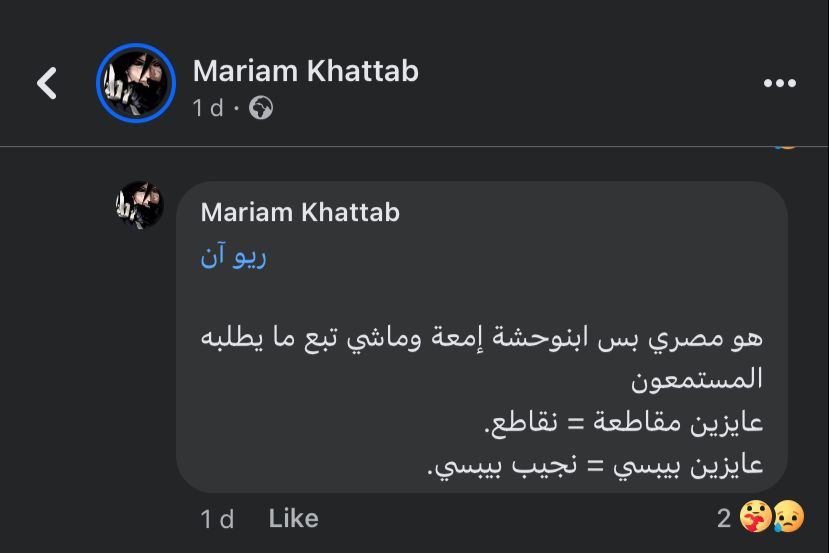The height and width of the screenshot is (553, 829).
Task: Click the globe public audience icon
Action: pyautogui.click(x=261, y=108)
